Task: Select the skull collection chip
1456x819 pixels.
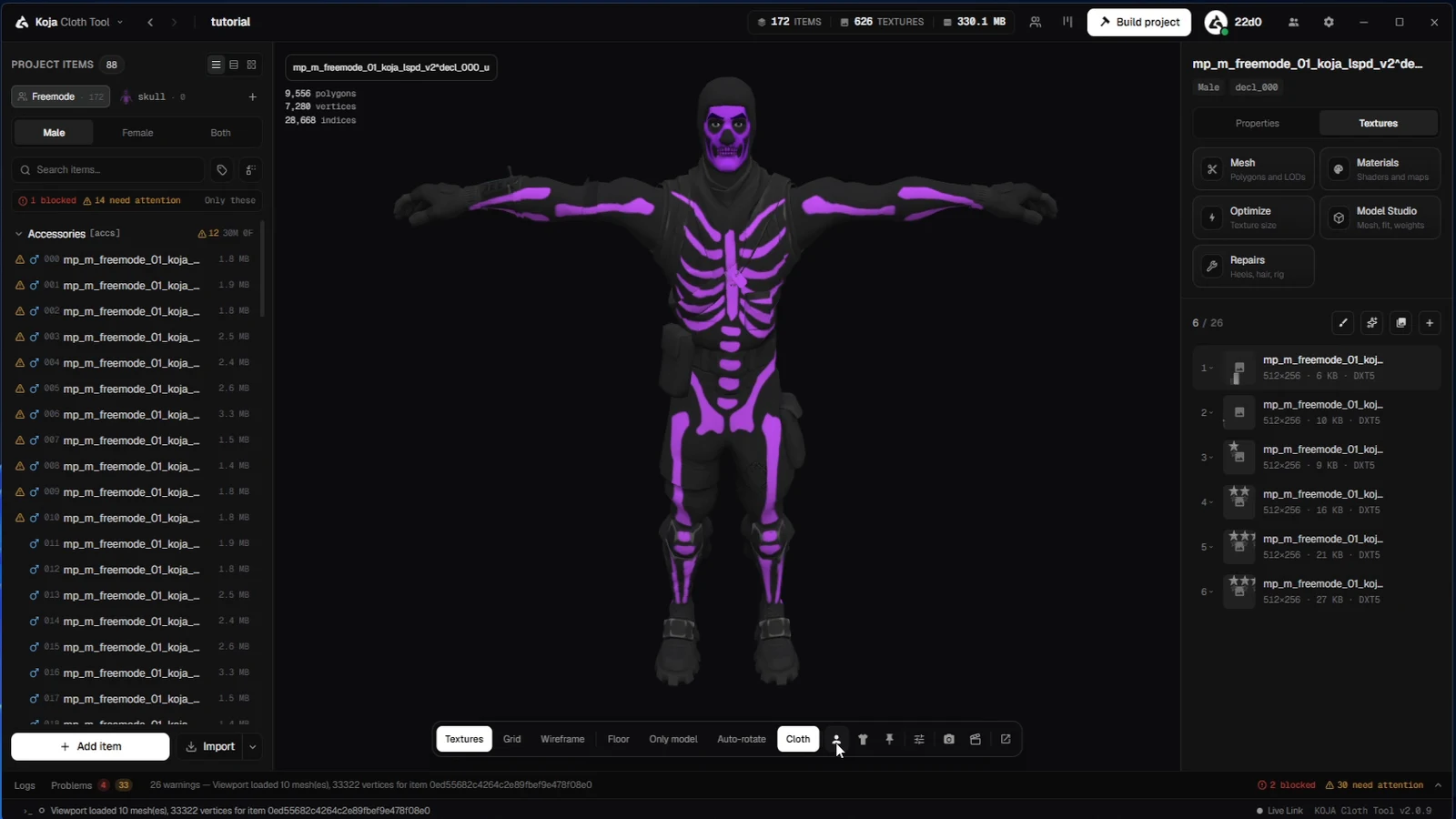Action: 153,96
